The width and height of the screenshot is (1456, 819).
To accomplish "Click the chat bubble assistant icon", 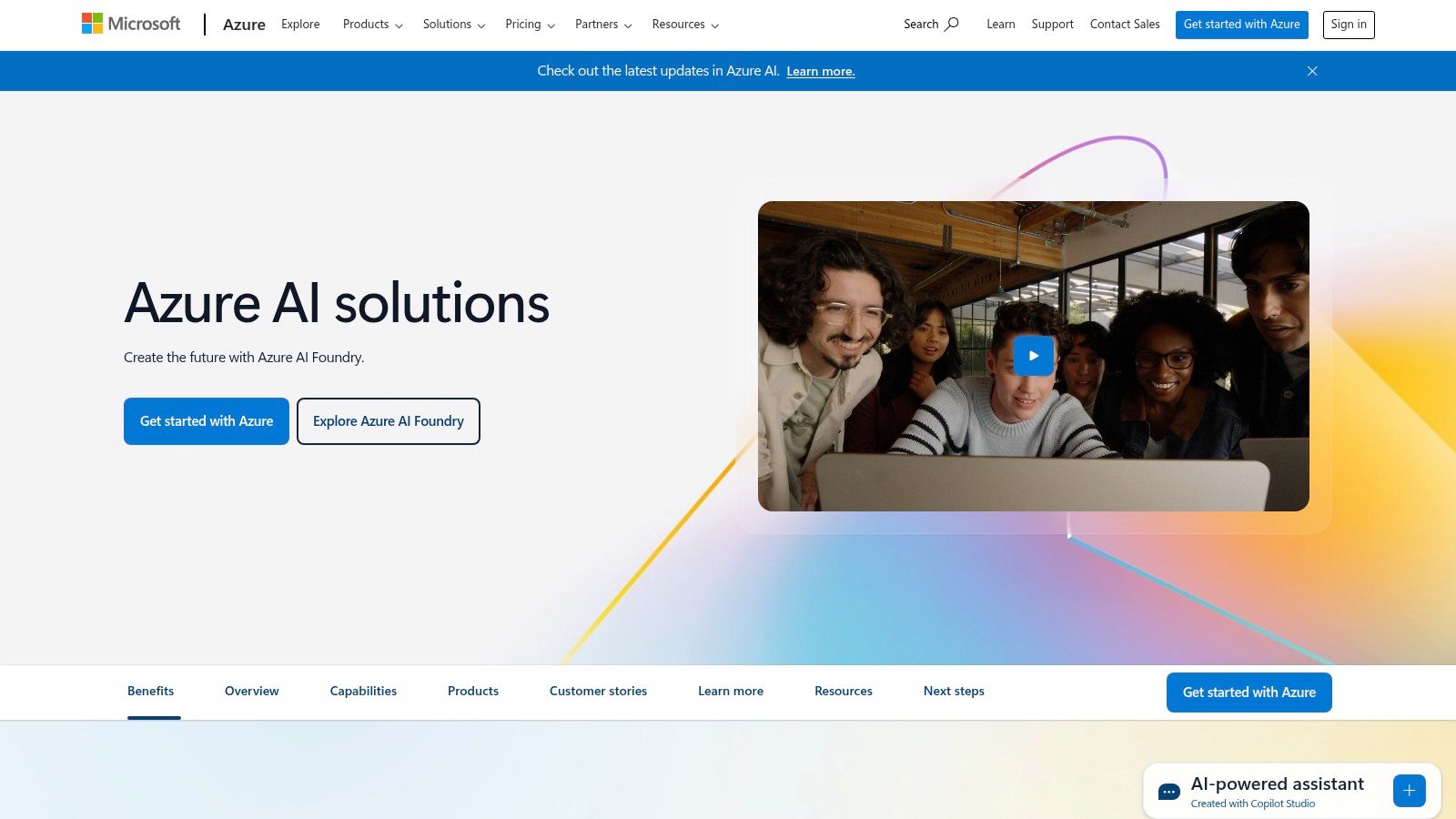I will click(x=1169, y=792).
